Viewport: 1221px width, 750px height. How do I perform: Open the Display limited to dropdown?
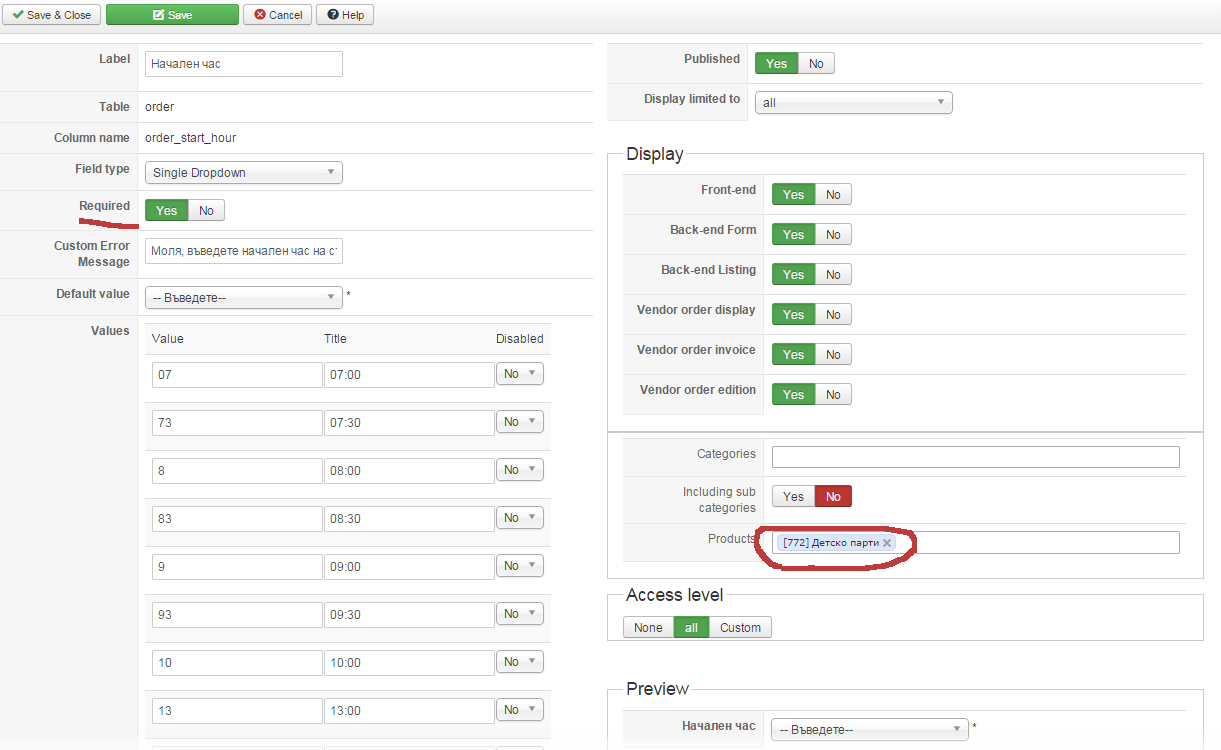[854, 103]
